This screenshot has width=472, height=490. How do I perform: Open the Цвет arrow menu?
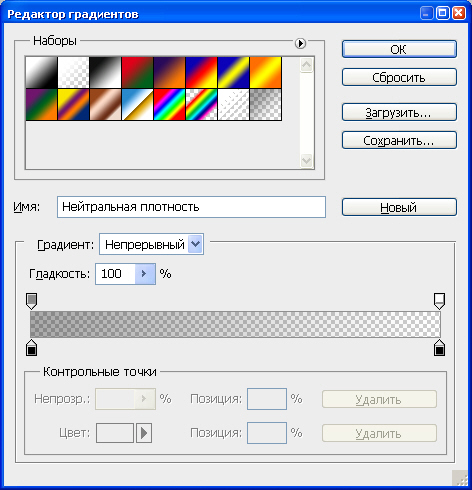(x=144, y=433)
